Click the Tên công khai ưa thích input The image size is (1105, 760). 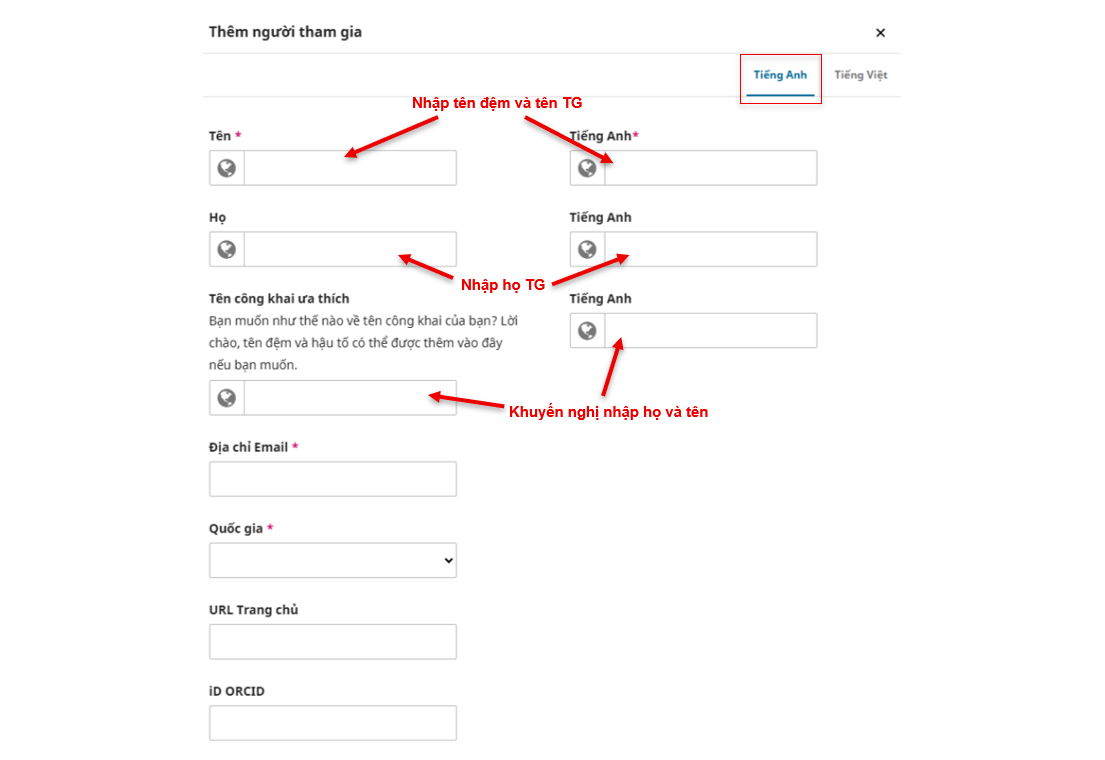[350, 398]
